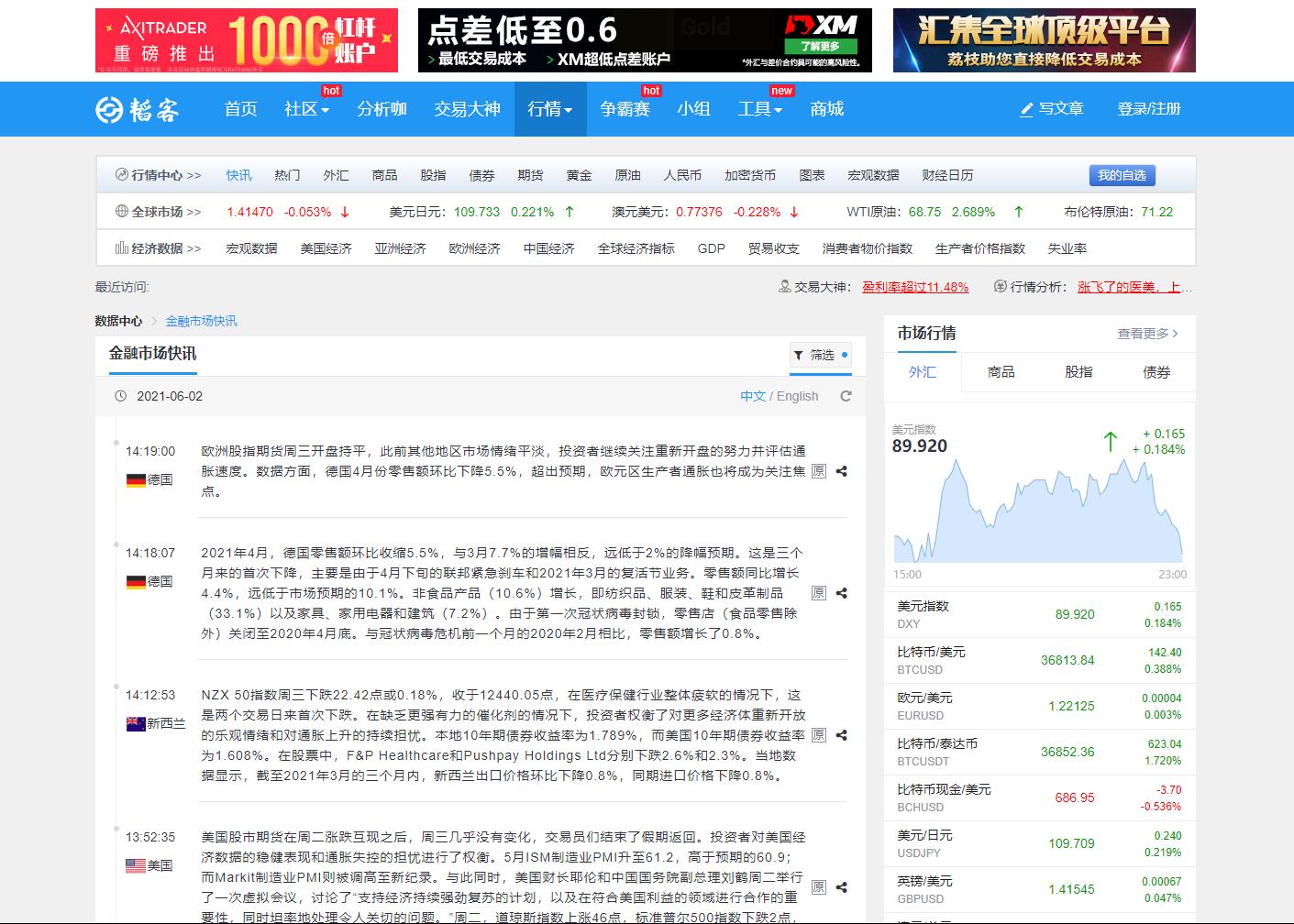Share the 14:19:00 Germany news item

point(841,471)
